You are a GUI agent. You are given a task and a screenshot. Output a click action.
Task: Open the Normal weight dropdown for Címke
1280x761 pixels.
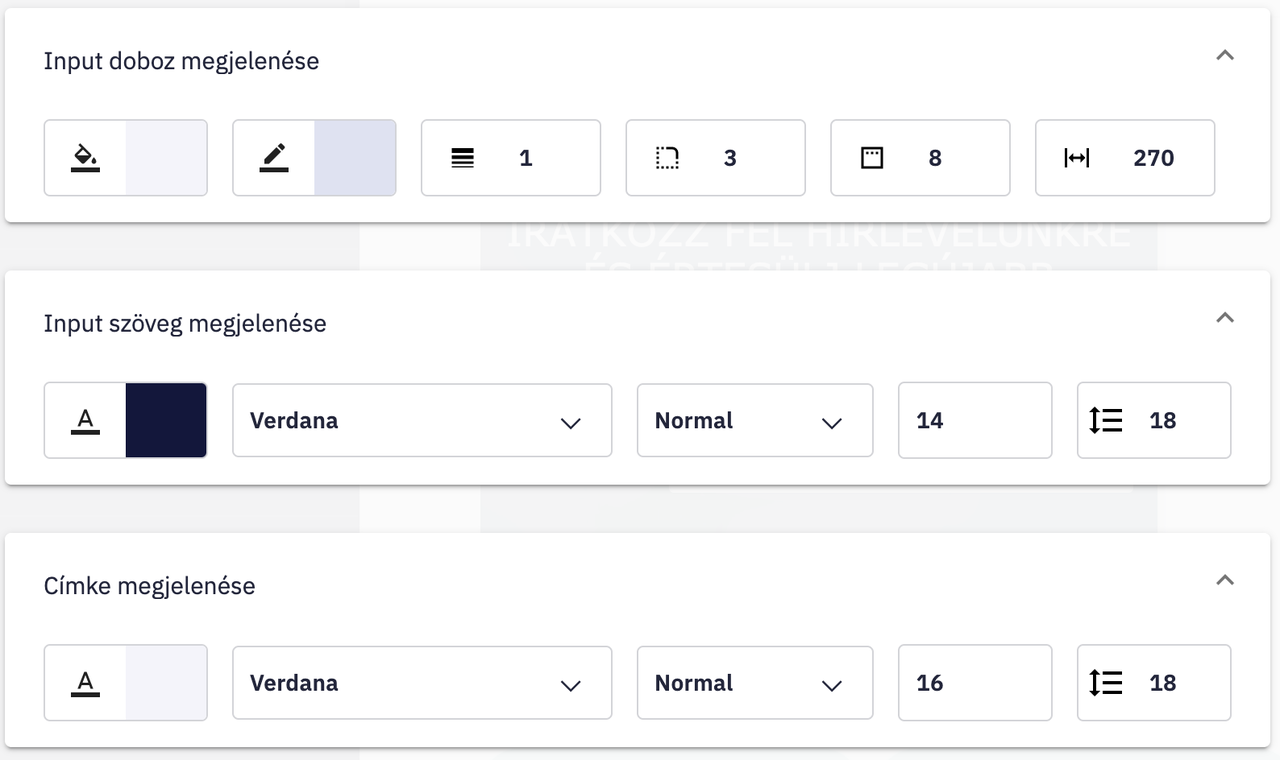[755, 683]
